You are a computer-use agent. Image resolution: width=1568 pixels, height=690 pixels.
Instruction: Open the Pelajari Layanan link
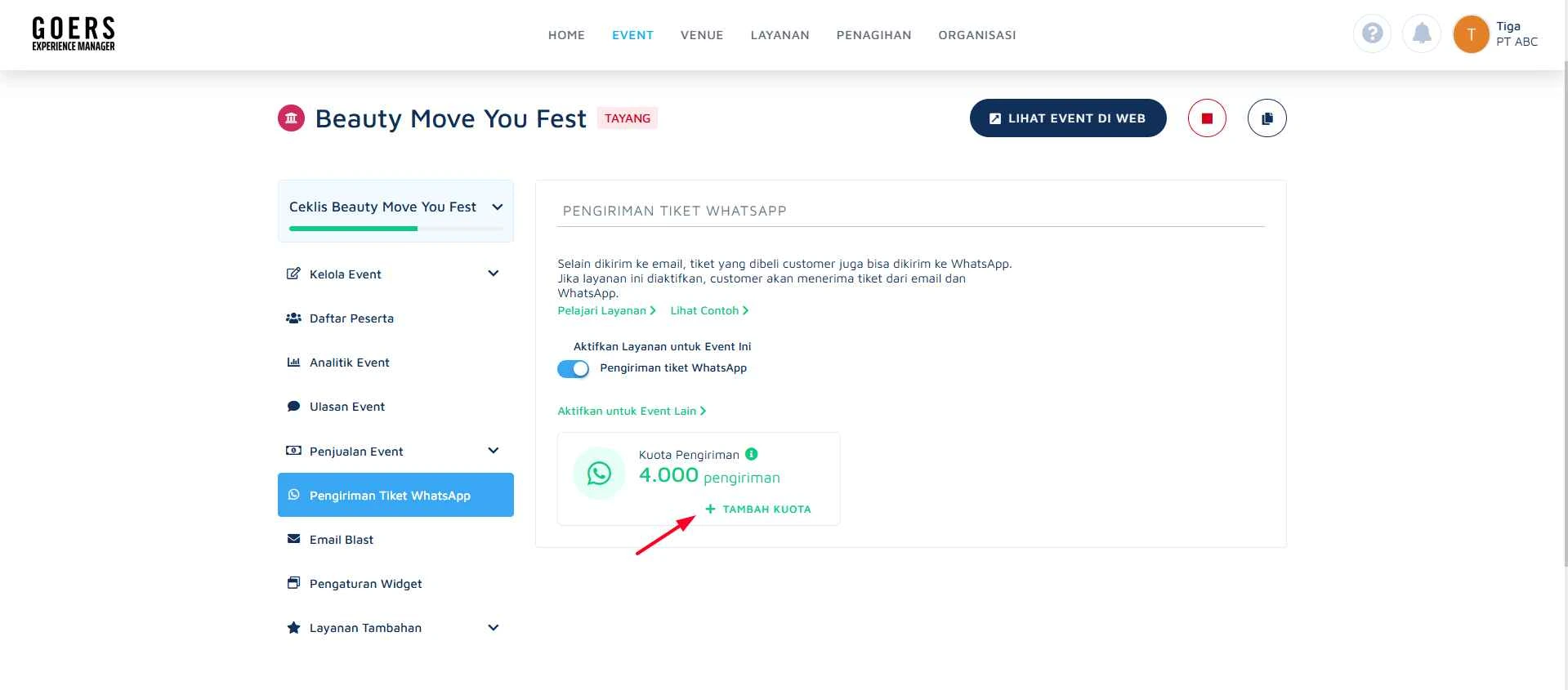click(606, 310)
